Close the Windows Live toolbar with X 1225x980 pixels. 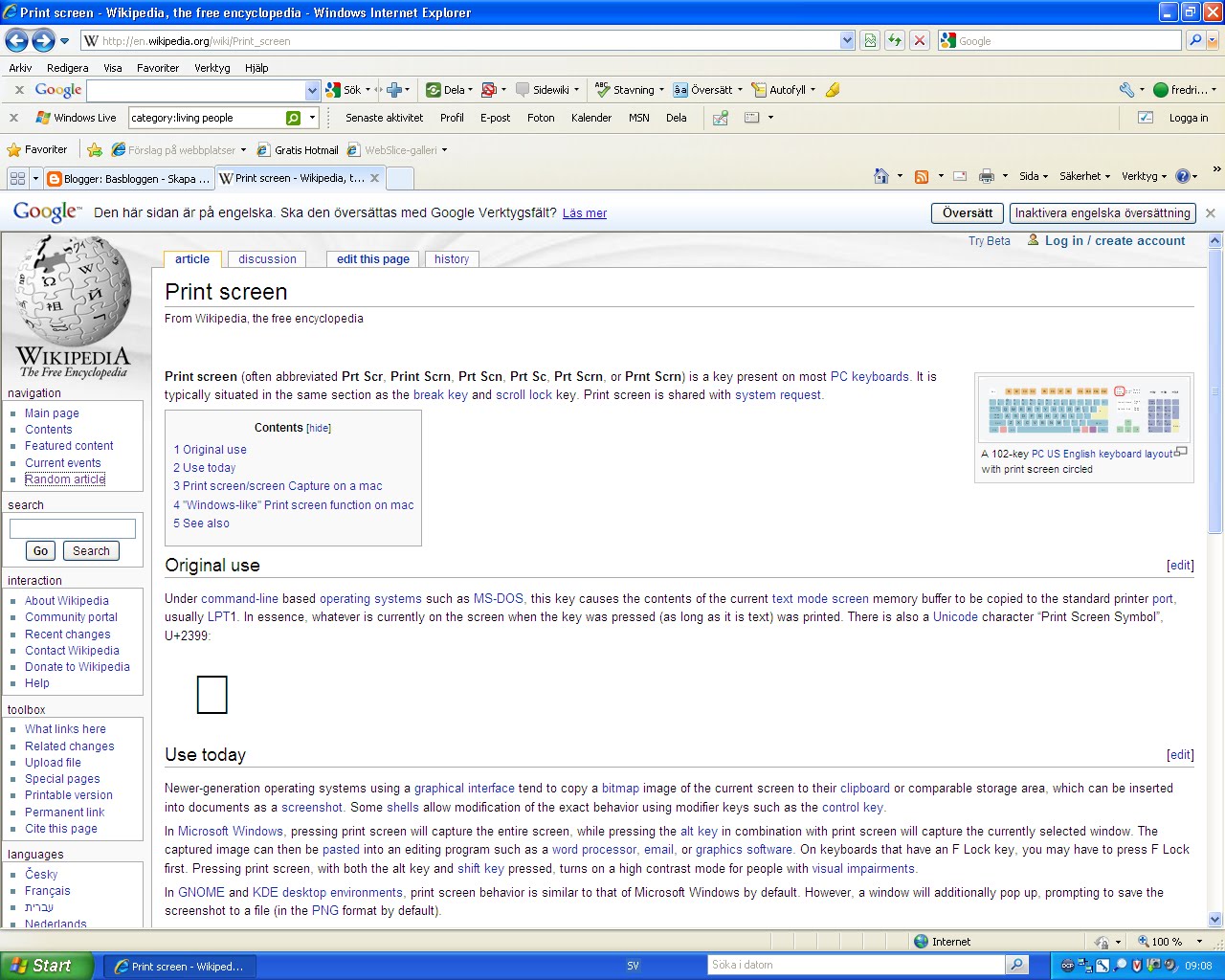(x=13, y=118)
